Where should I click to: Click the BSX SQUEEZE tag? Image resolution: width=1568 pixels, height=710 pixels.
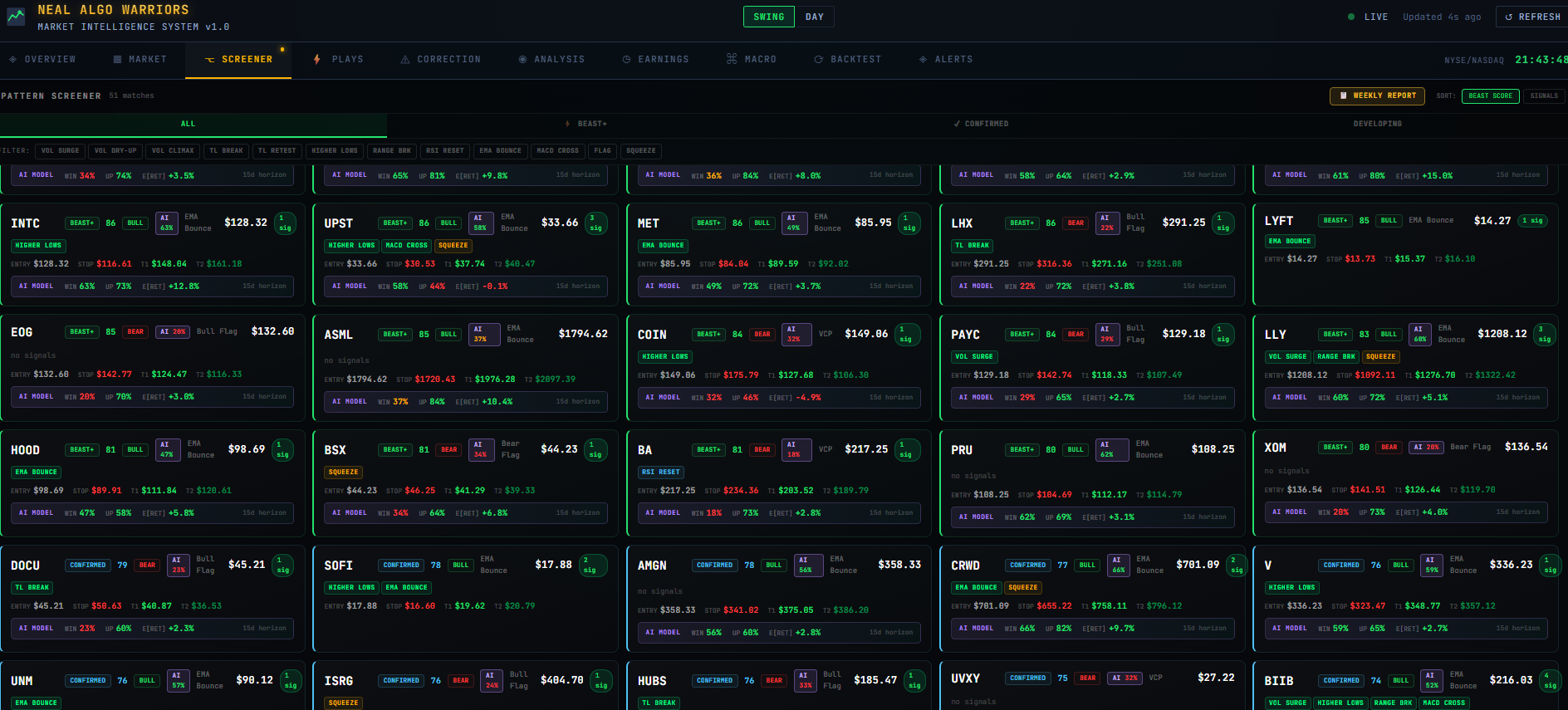(x=343, y=473)
